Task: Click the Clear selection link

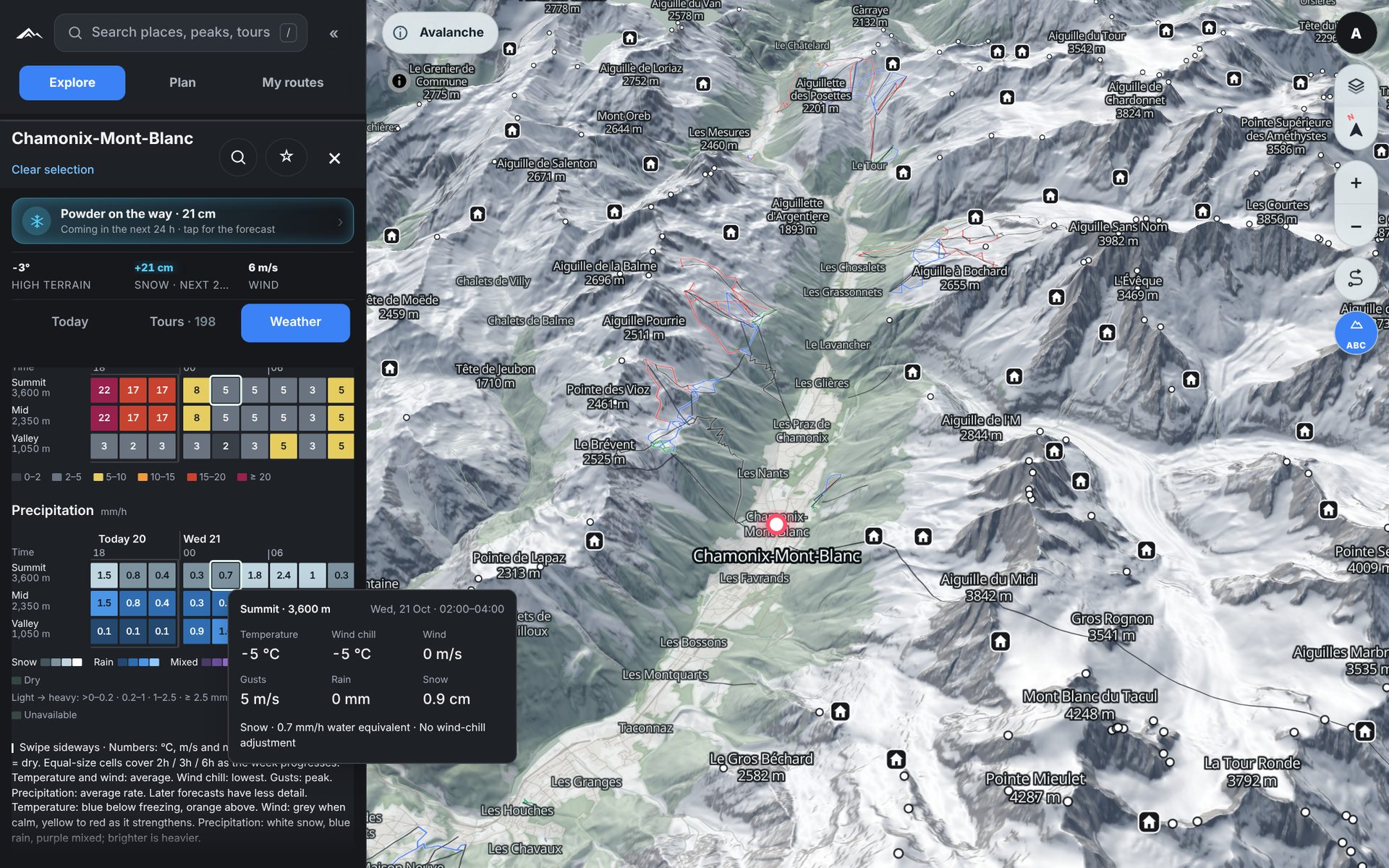Action: pos(53,169)
